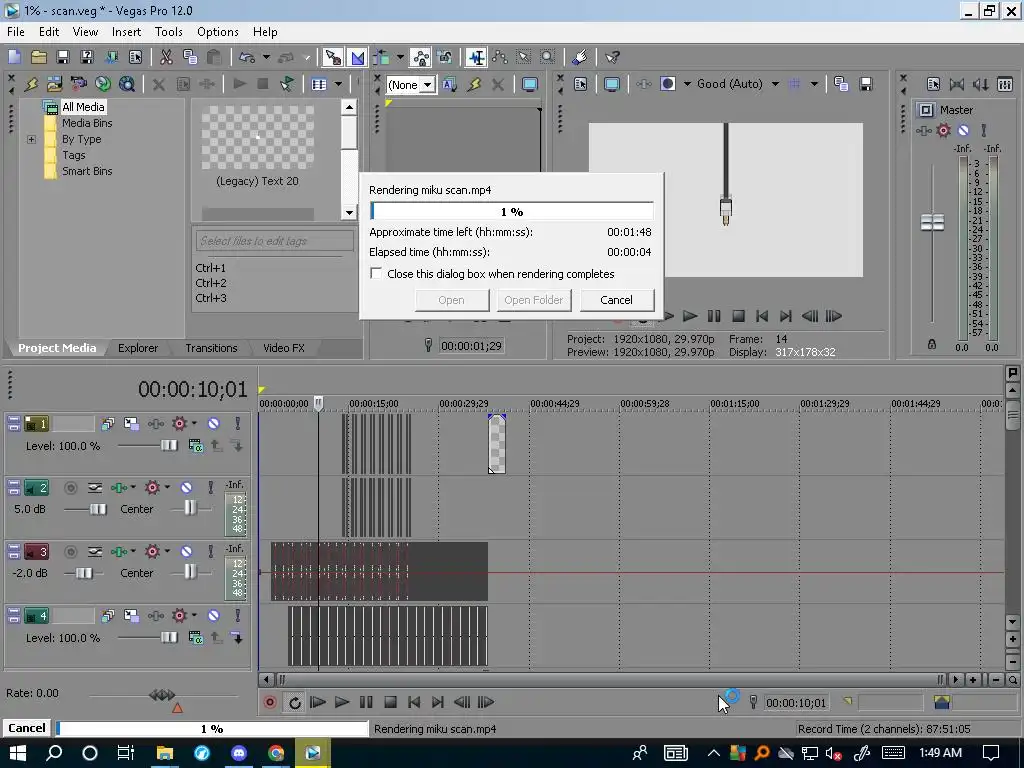Expand the By Type tree node

click(31, 139)
